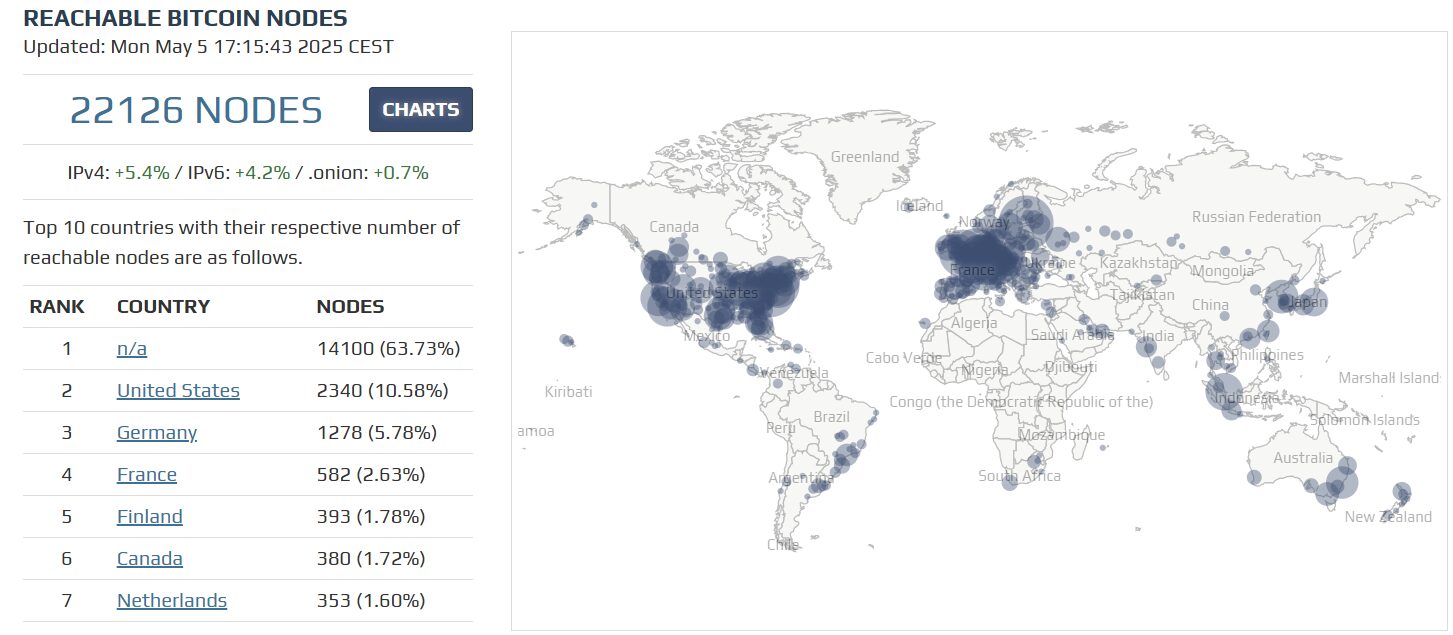Click the Greenland label on the map
Image resolution: width=1453 pixels, height=635 pixels.
[866, 157]
